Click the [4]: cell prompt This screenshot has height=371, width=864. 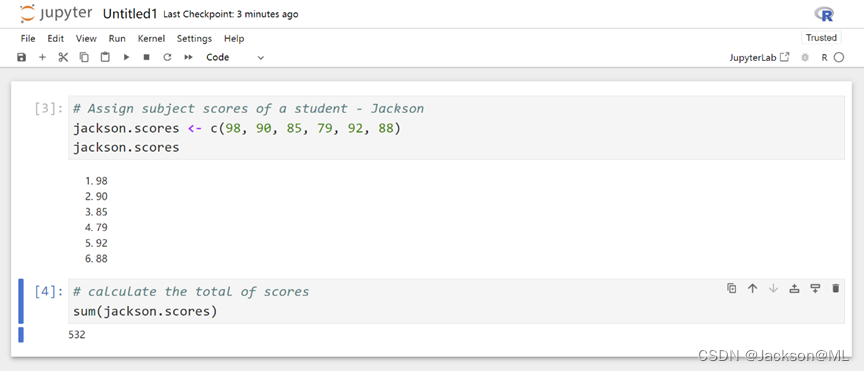click(x=49, y=292)
